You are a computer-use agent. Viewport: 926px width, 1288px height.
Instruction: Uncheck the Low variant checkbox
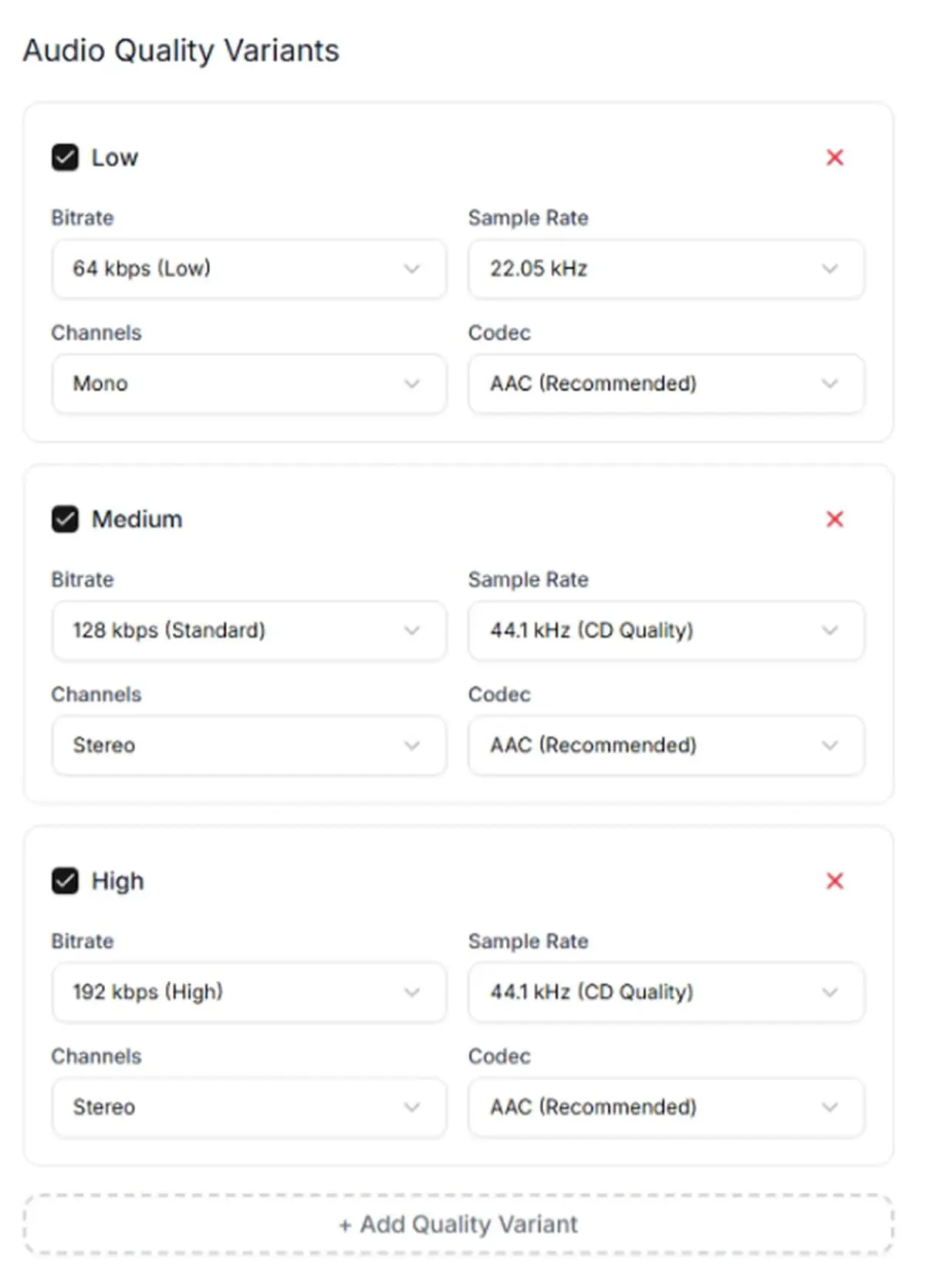coord(65,157)
